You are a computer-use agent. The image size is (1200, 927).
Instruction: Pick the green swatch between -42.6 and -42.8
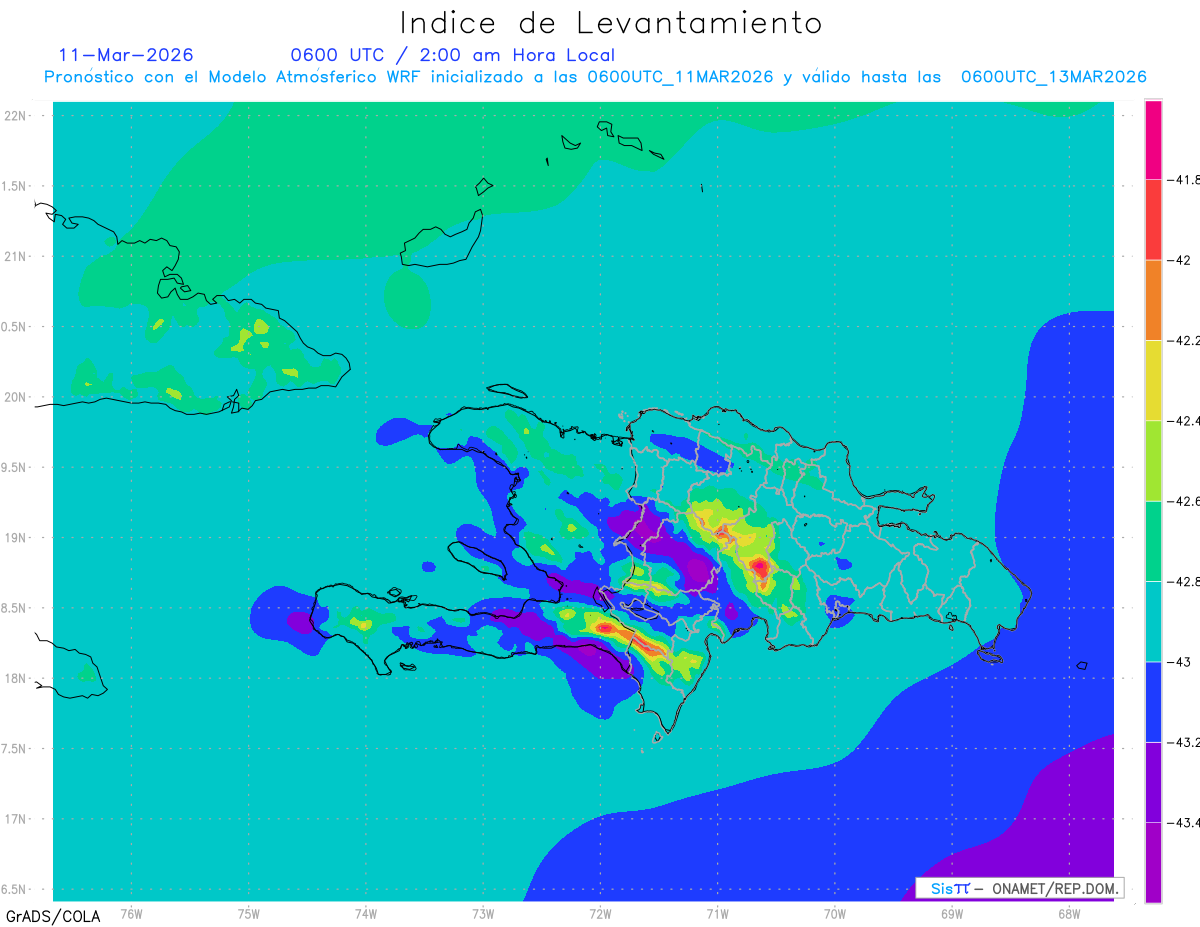(x=1153, y=541)
